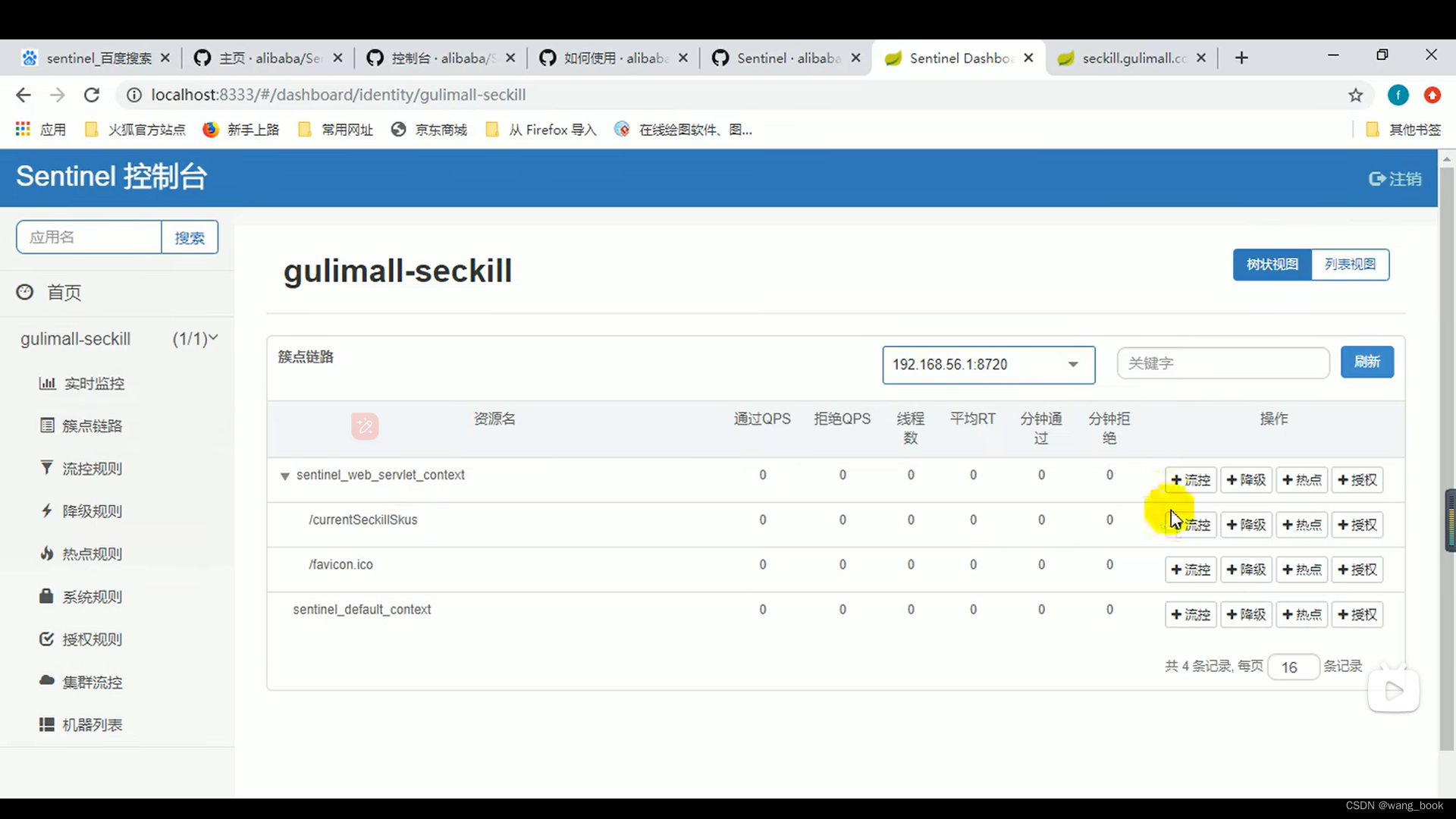The width and height of the screenshot is (1456, 819).
Task: Open 机器列表 menu item
Action: pos(81,725)
